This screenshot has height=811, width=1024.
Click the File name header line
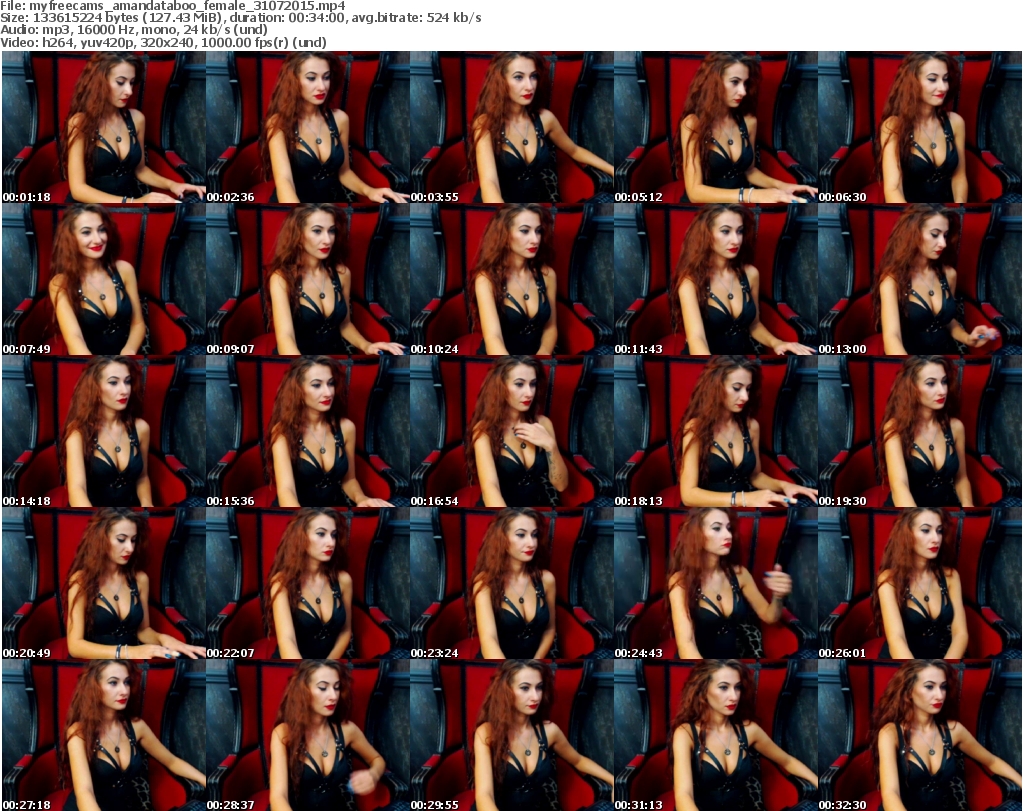pyautogui.click(x=173, y=5)
